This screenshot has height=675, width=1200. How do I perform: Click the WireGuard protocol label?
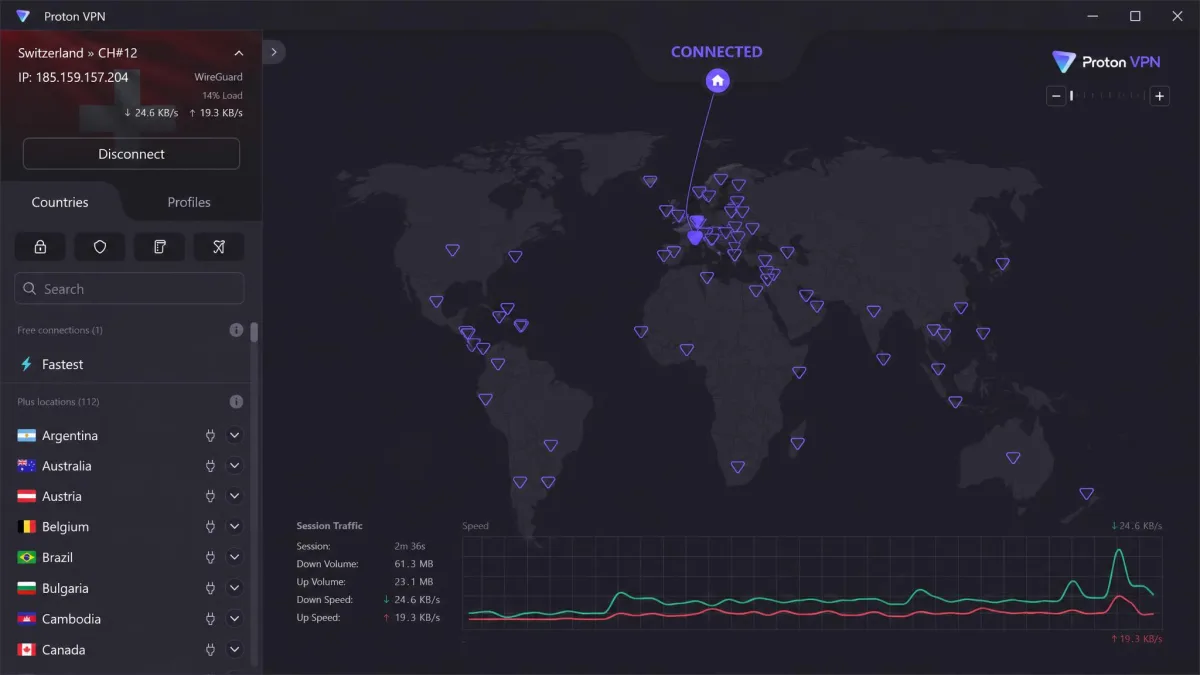click(x=218, y=77)
